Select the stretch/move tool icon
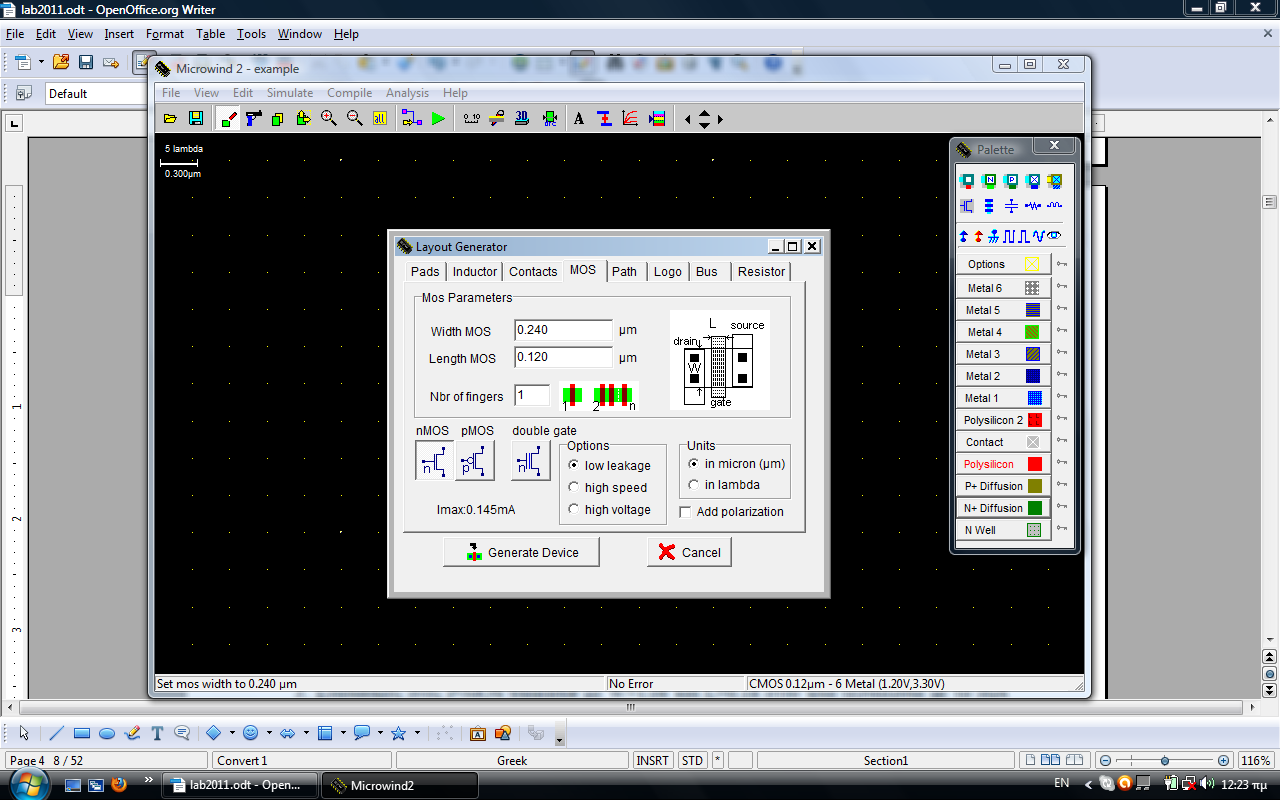Viewport: 1280px width, 800px height. [303, 118]
